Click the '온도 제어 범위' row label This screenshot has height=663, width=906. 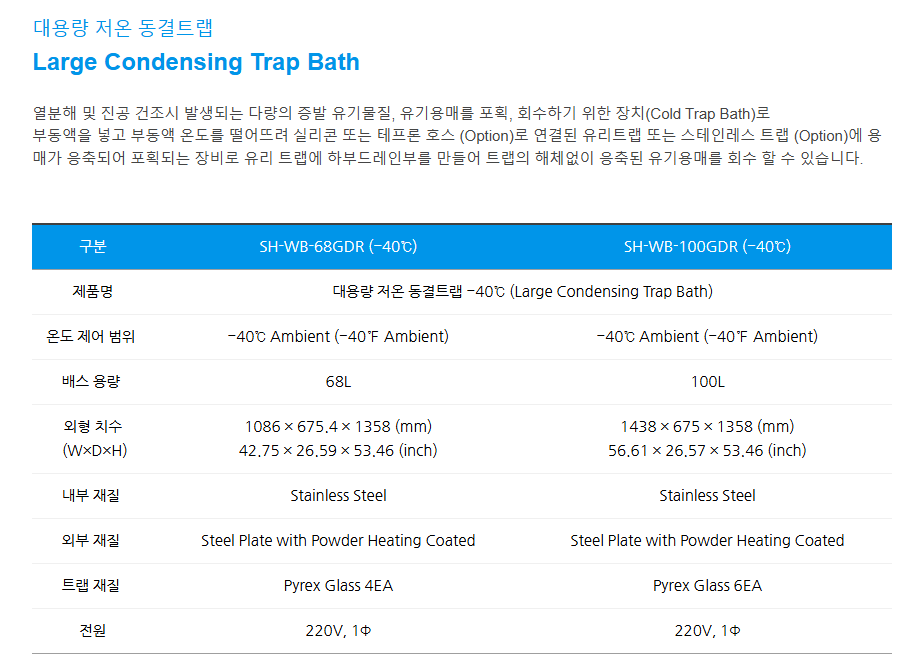[93, 337]
